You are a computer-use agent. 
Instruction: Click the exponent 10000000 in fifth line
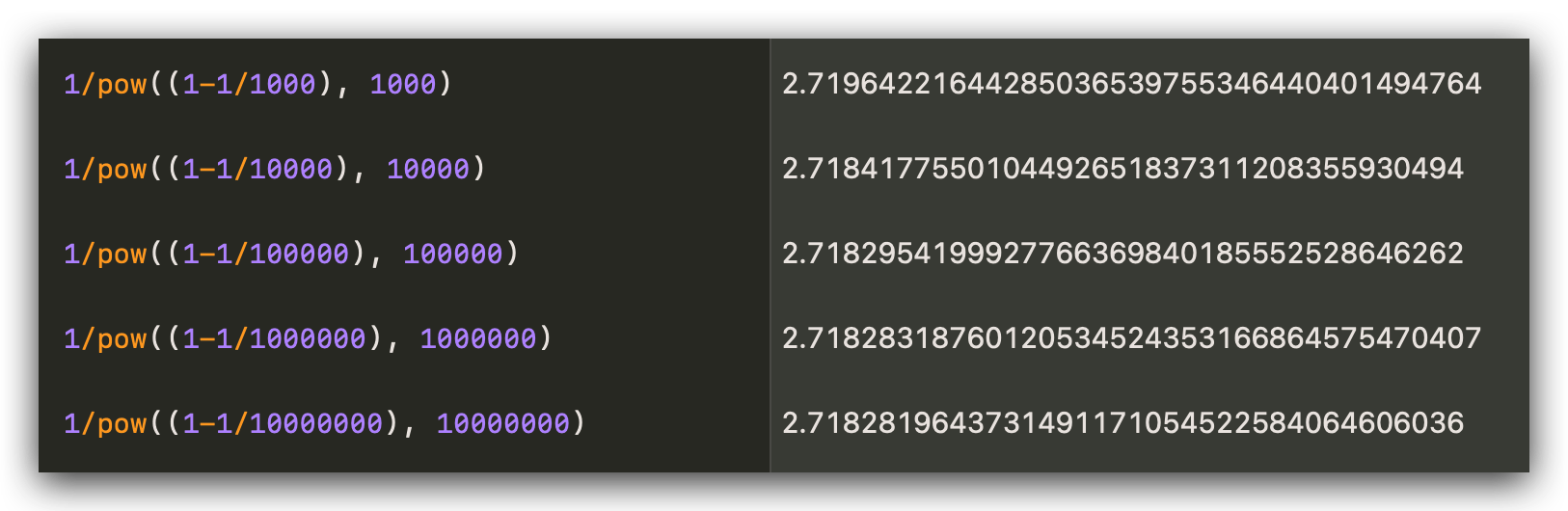click(503, 424)
